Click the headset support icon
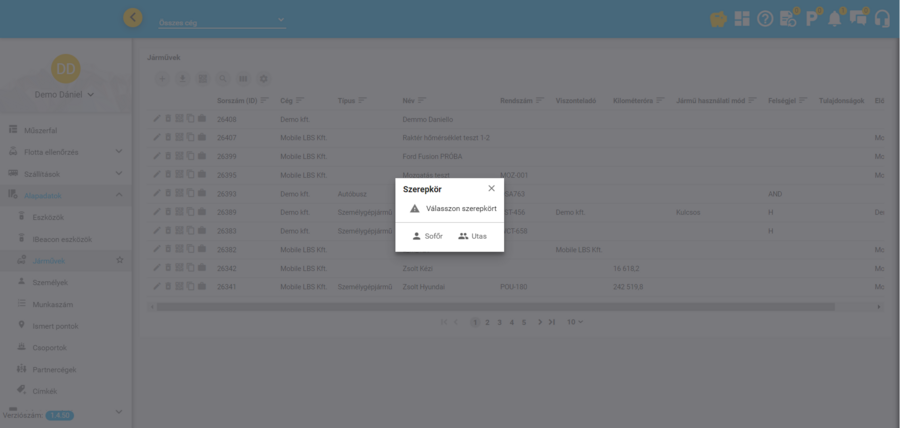Image resolution: width=900 pixels, height=428 pixels. click(882, 19)
